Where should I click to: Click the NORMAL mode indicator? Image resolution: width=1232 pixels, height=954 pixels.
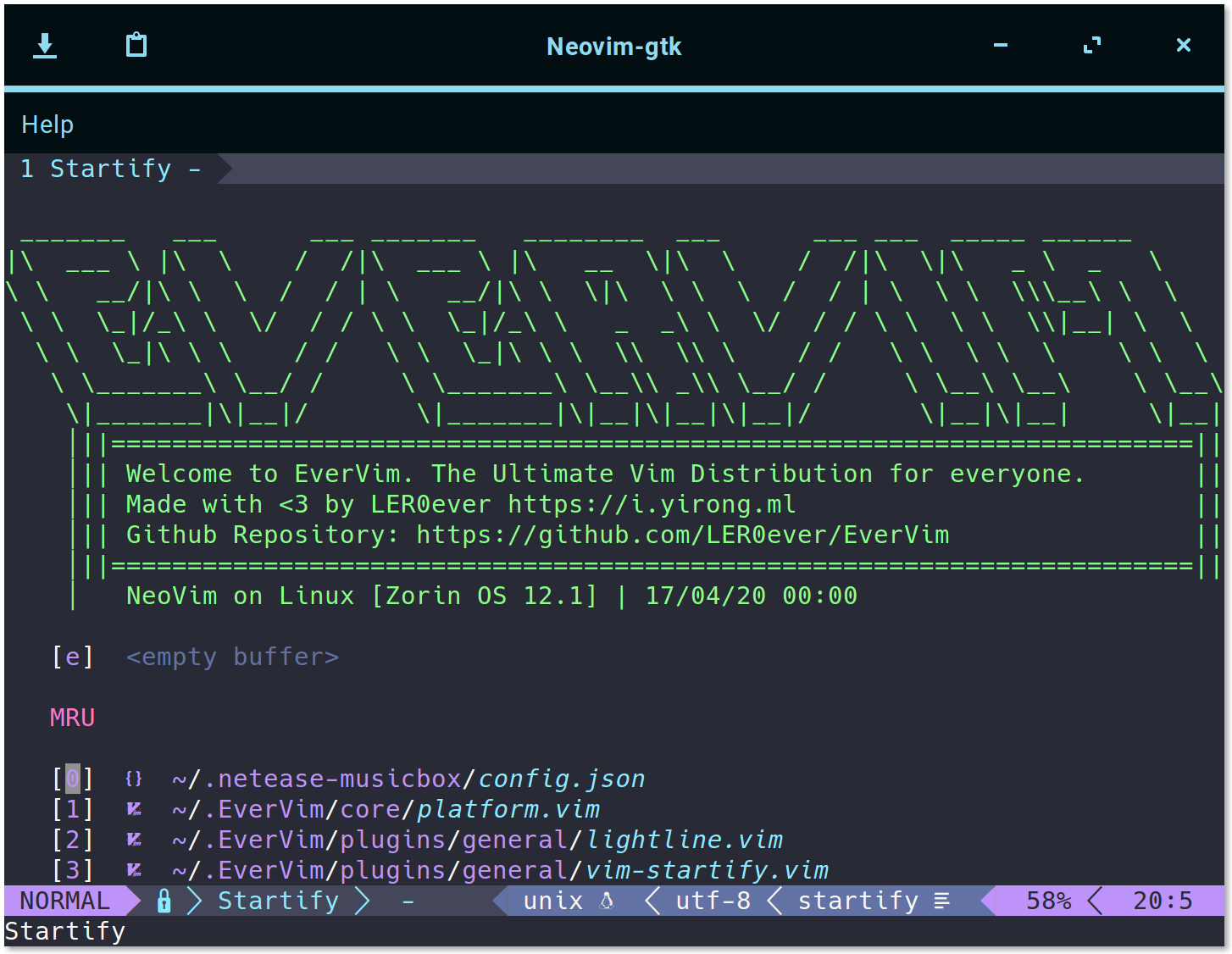[x=65, y=901]
